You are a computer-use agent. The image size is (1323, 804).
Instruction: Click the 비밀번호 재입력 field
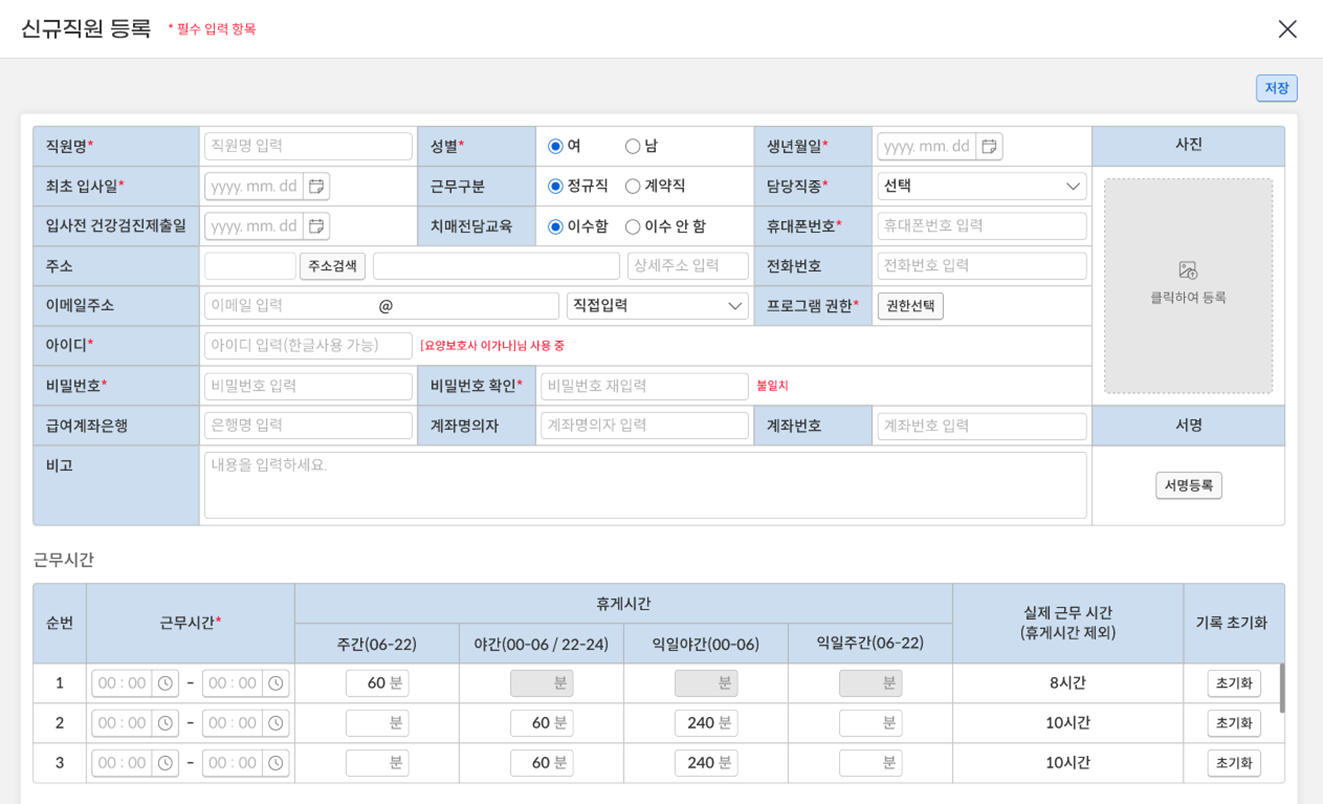tap(644, 386)
